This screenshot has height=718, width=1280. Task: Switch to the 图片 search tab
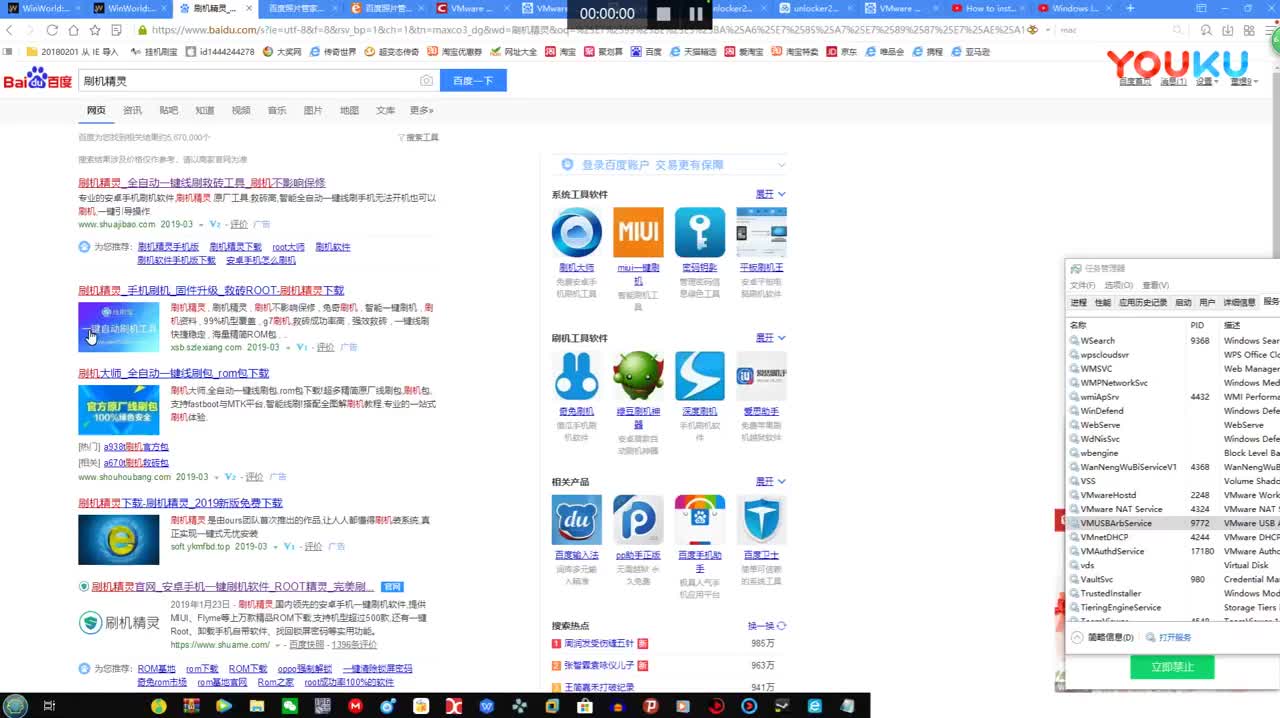pyautogui.click(x=313, y=110)
